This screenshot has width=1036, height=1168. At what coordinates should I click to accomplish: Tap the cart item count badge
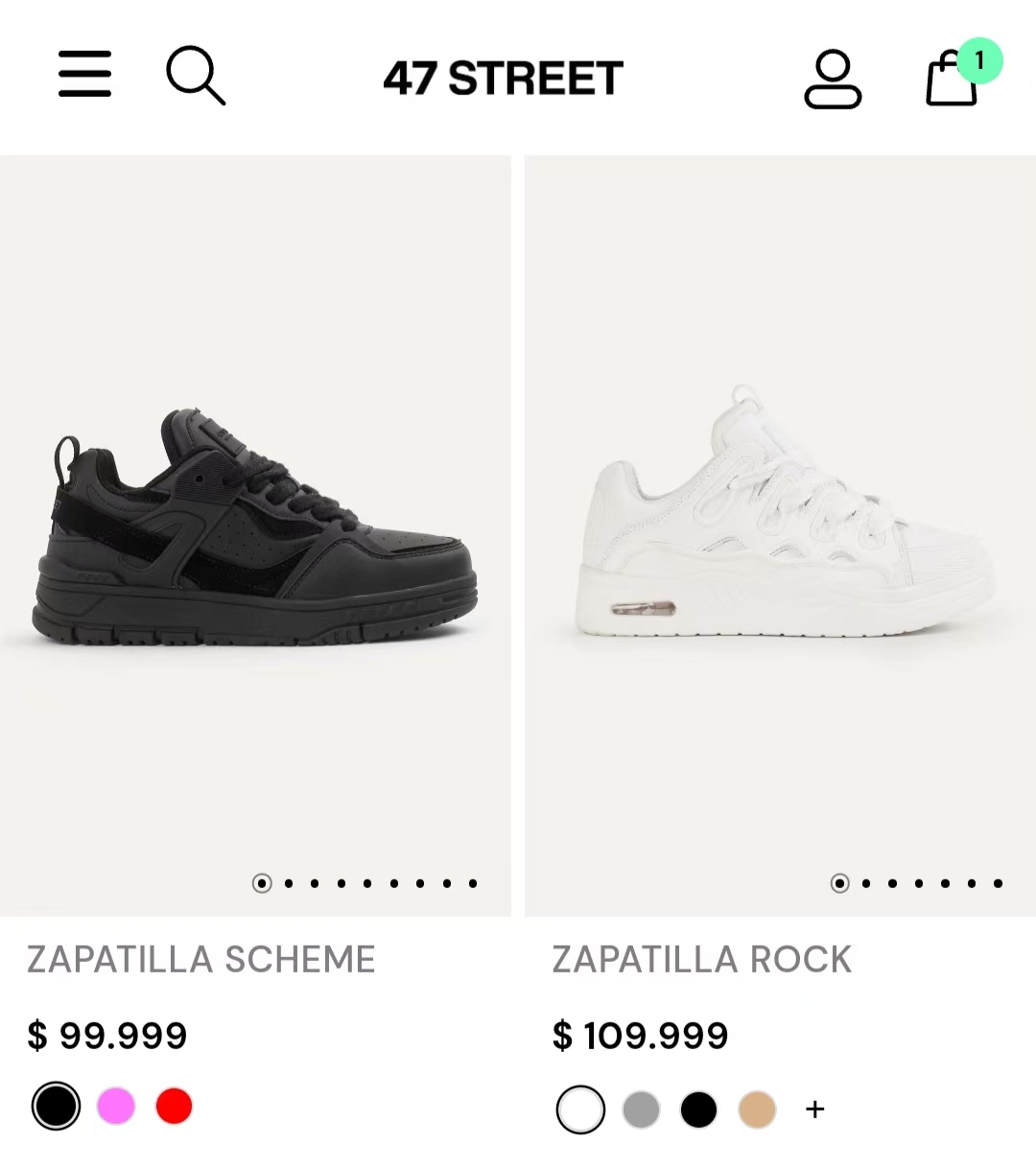[978, 61]
